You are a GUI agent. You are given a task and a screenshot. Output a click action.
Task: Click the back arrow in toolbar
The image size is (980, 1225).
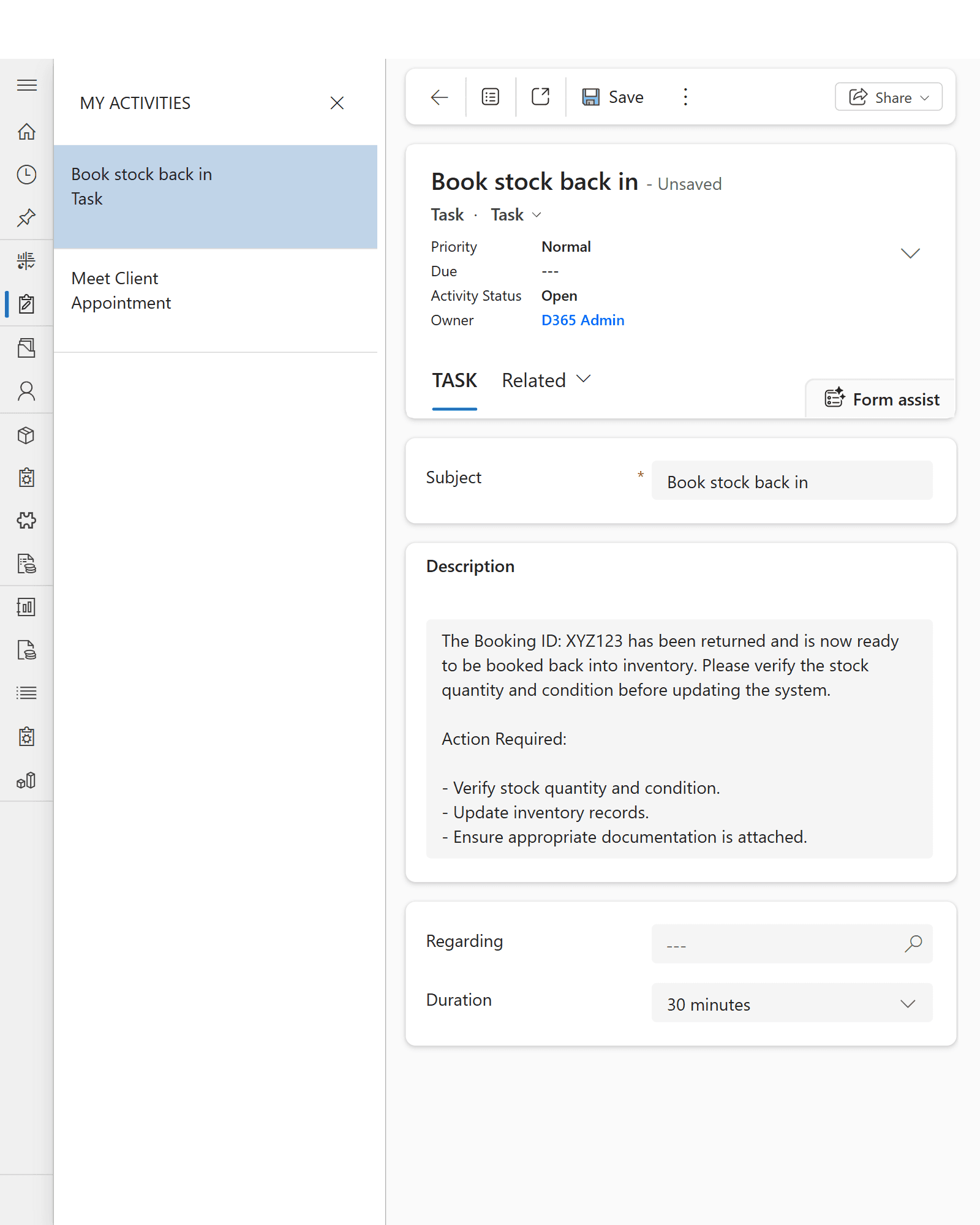point(439,97)
